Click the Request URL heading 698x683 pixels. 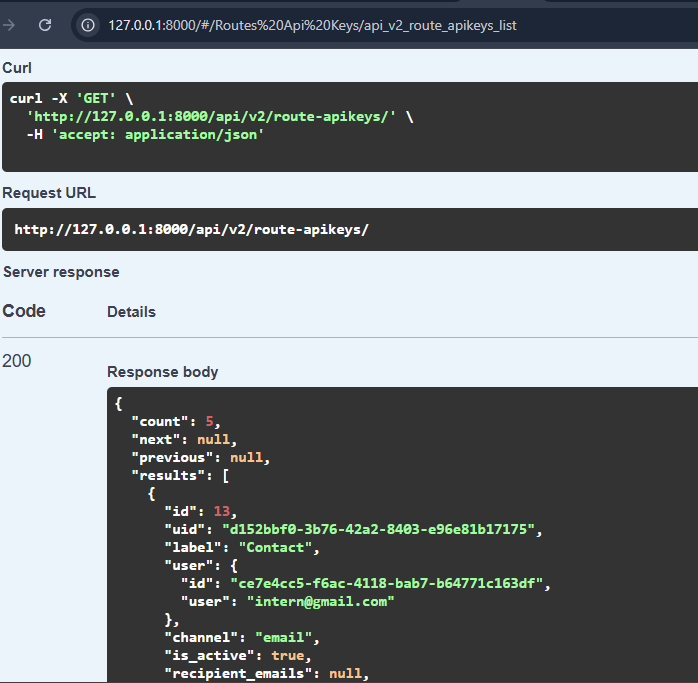click(49, 193)
